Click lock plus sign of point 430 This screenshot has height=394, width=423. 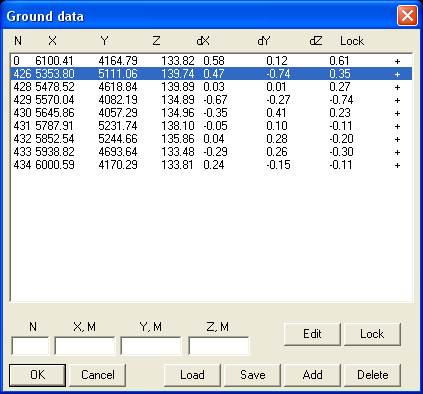click(397, 113)
